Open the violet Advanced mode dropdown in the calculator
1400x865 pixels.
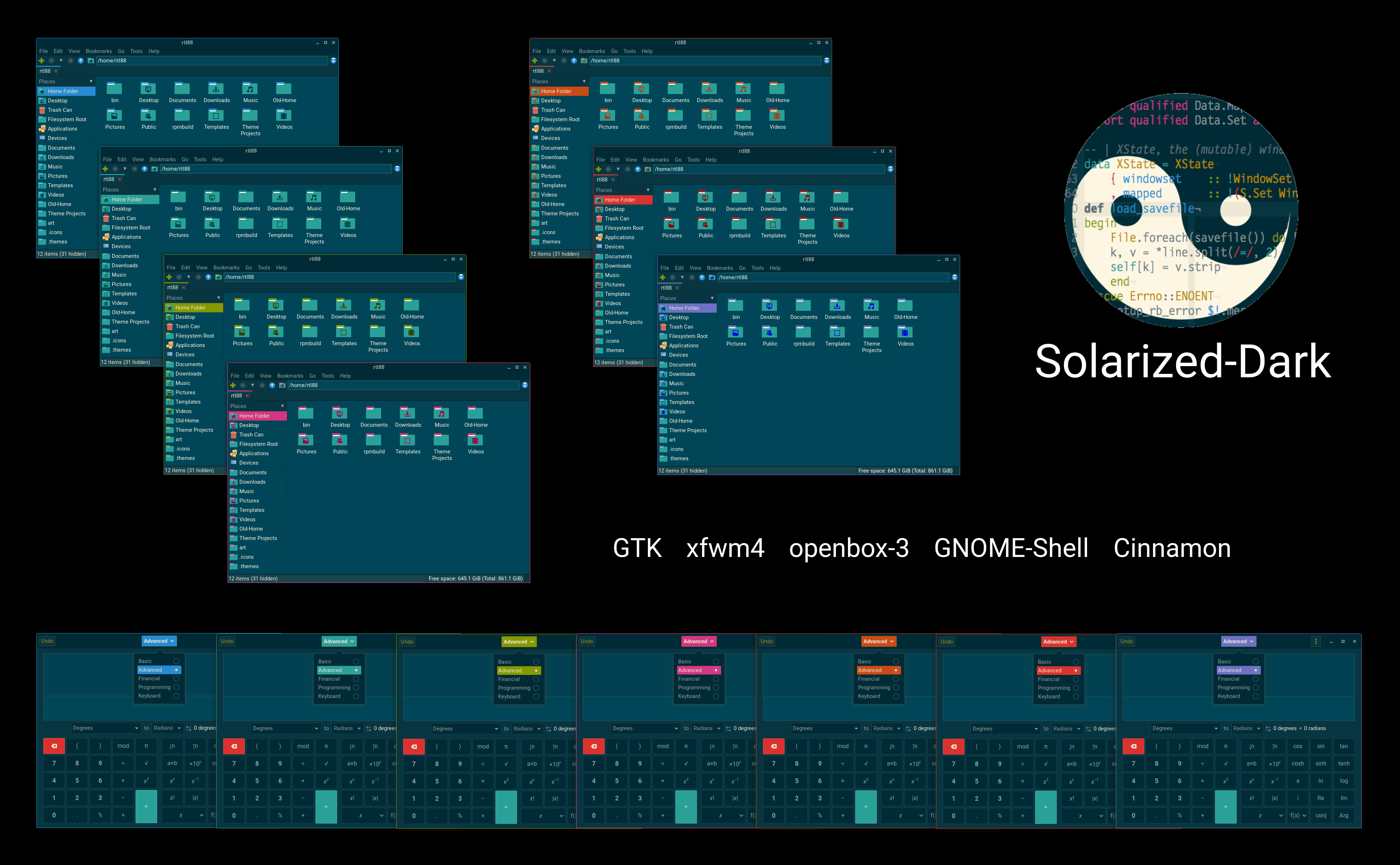[x=1238, y=641]
